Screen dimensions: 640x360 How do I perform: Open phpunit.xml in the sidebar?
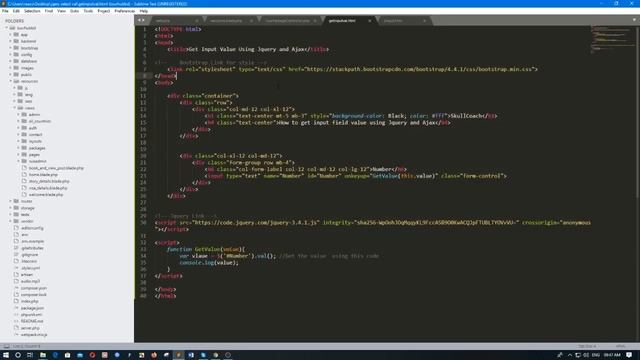(31, 314)
